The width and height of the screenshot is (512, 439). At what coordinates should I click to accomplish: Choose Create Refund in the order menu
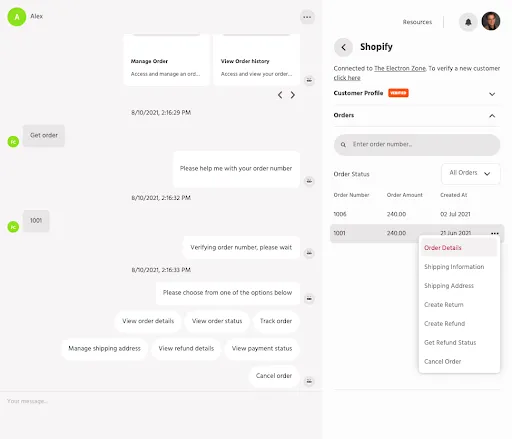[444, 323]
